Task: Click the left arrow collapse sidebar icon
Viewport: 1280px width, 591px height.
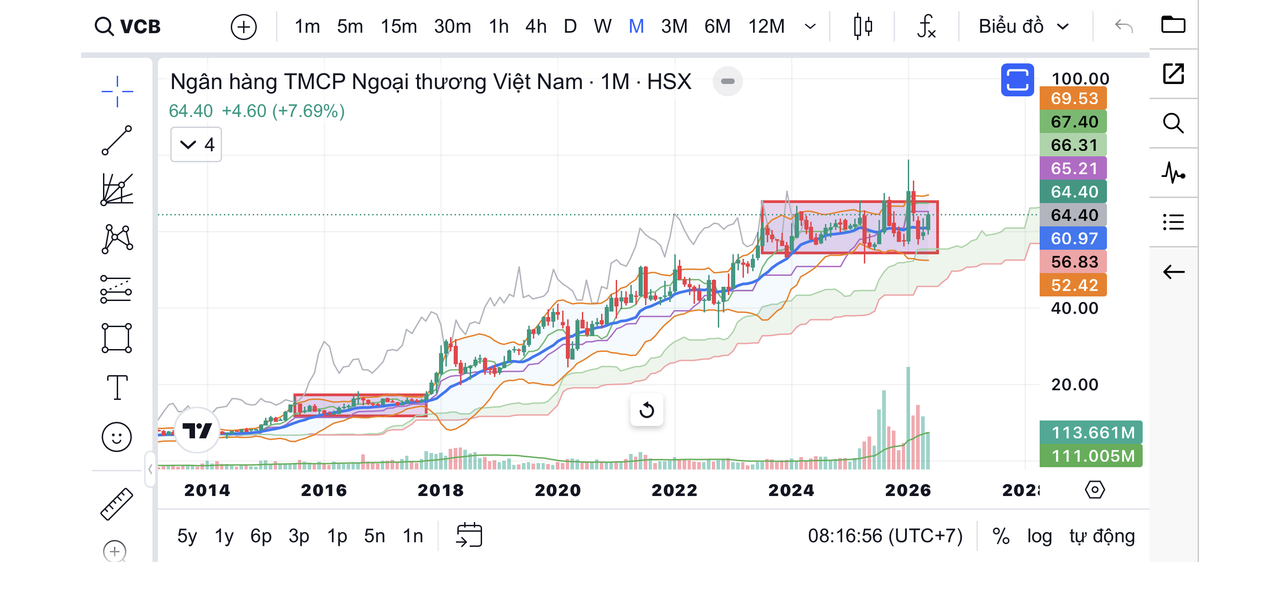Action: point(1173,272)
